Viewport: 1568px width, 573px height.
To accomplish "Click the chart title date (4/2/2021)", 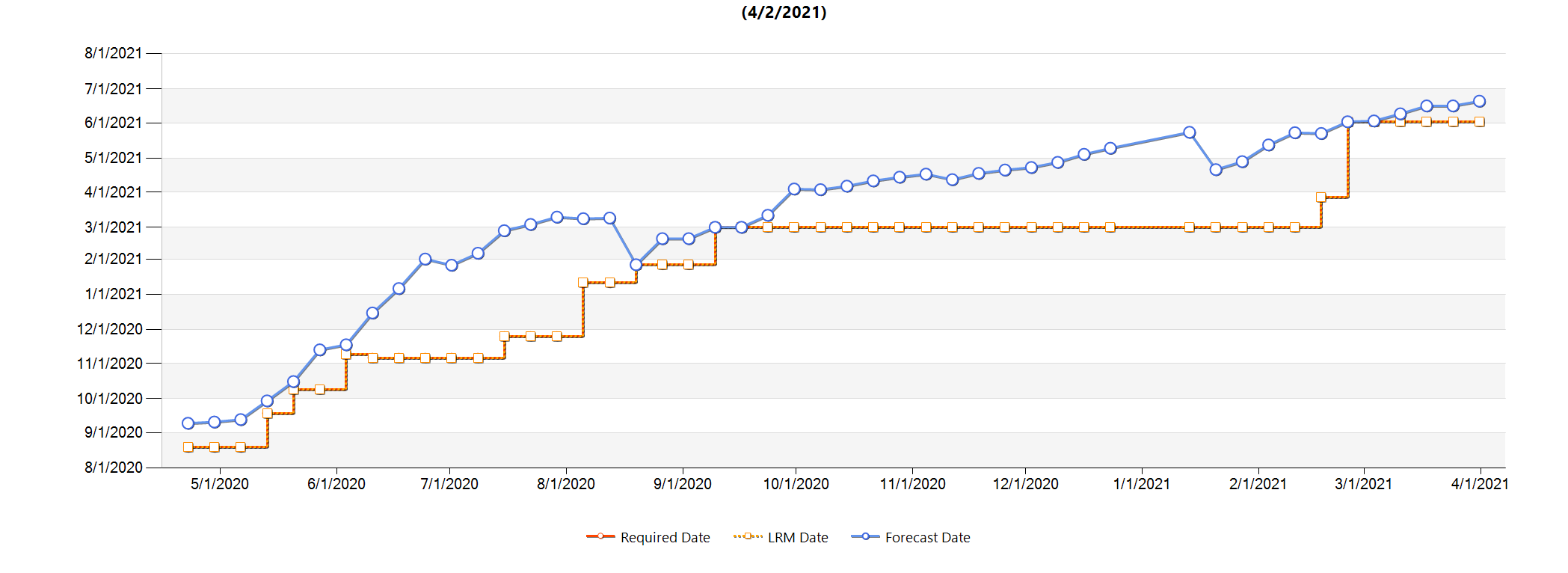I will tap(784, 13).
